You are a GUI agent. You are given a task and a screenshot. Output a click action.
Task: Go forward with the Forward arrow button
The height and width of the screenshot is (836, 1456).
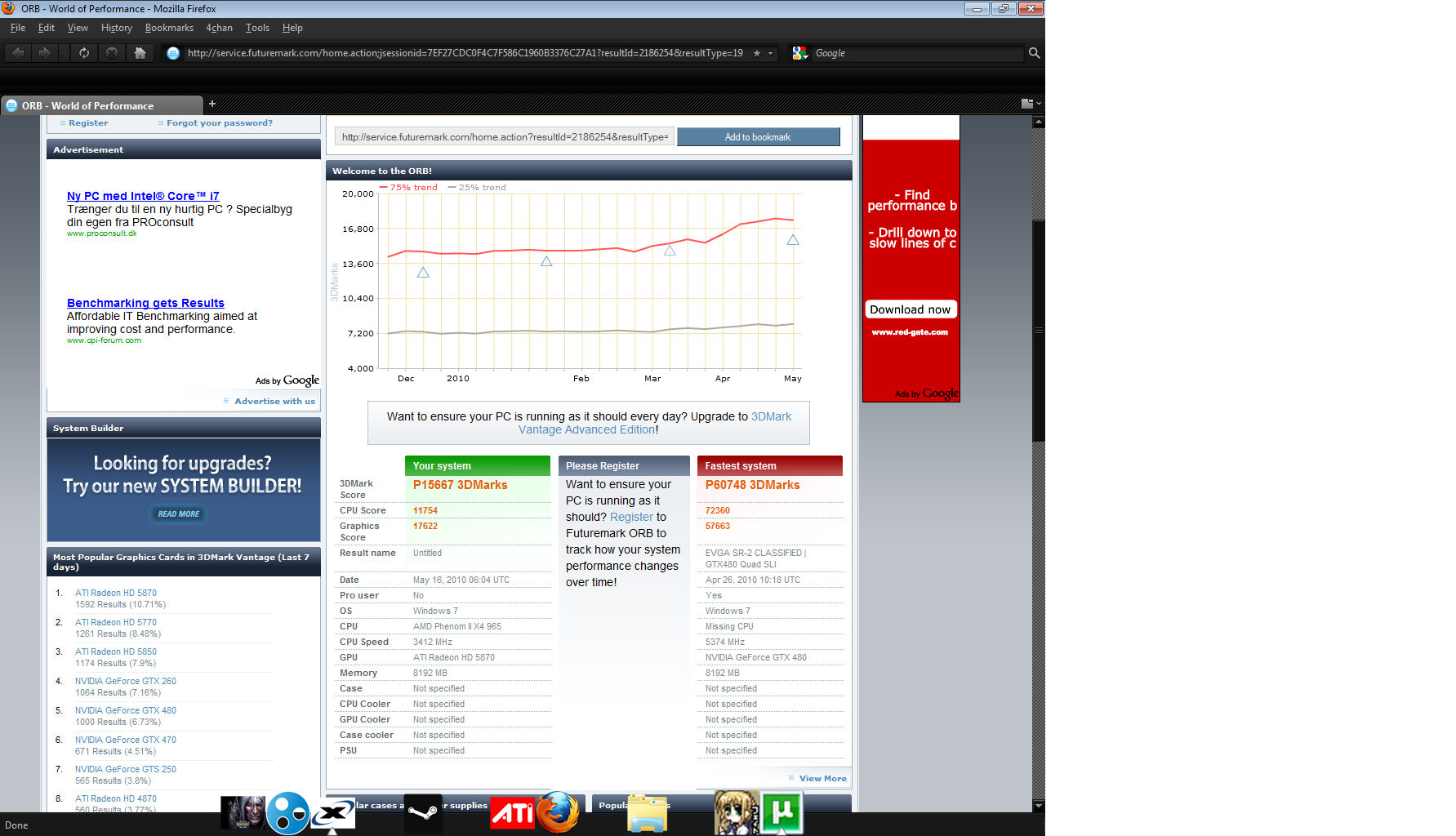tap(44, 53)
